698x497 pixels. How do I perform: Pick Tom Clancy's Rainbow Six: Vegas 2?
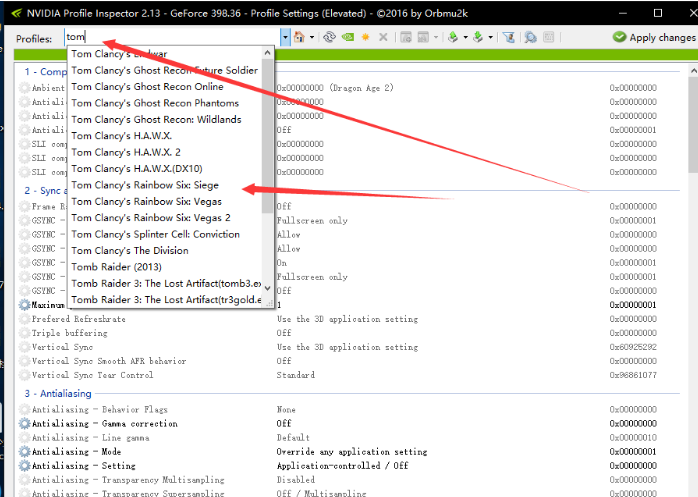tap(151, 217)
